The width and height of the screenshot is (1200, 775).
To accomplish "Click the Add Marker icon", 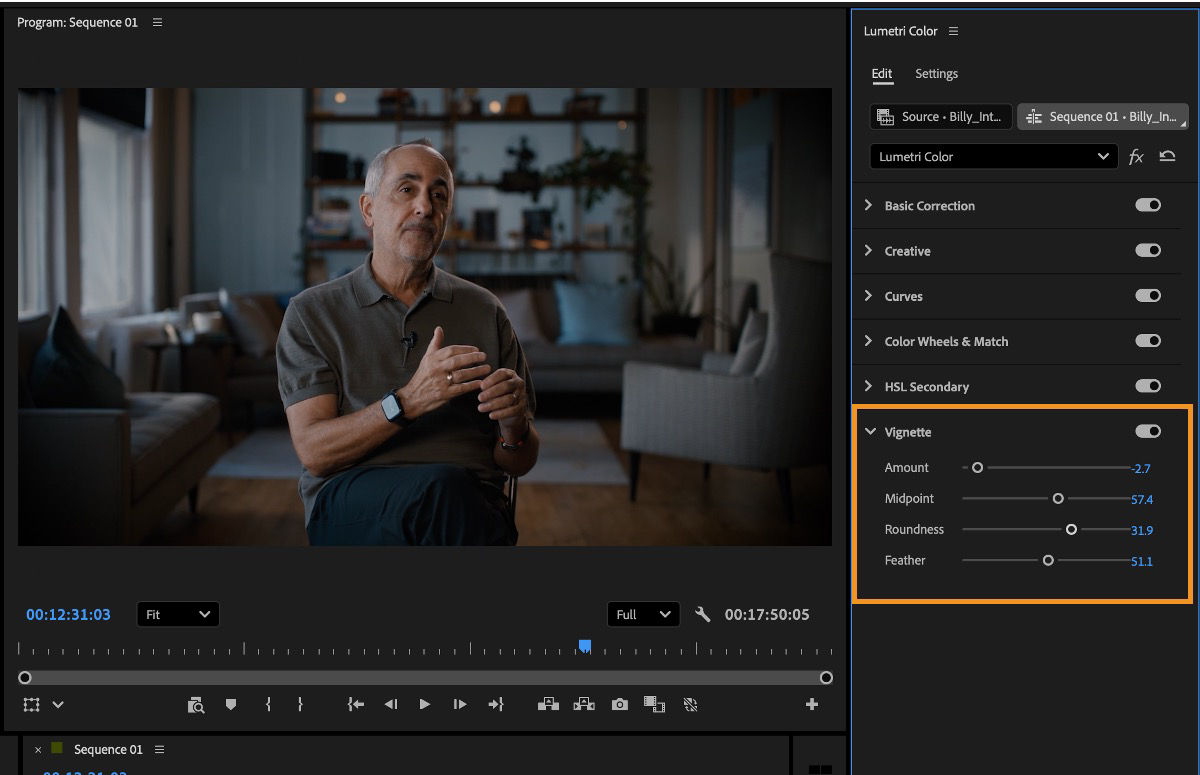I will 231,704.
